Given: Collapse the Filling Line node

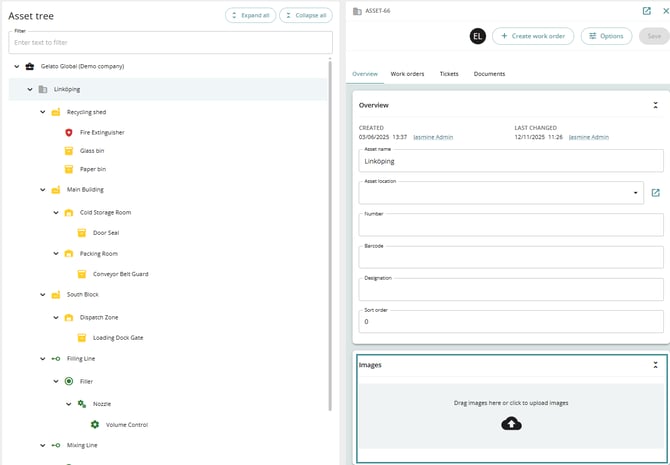Looking at the screenshot, I should point(43,358).
